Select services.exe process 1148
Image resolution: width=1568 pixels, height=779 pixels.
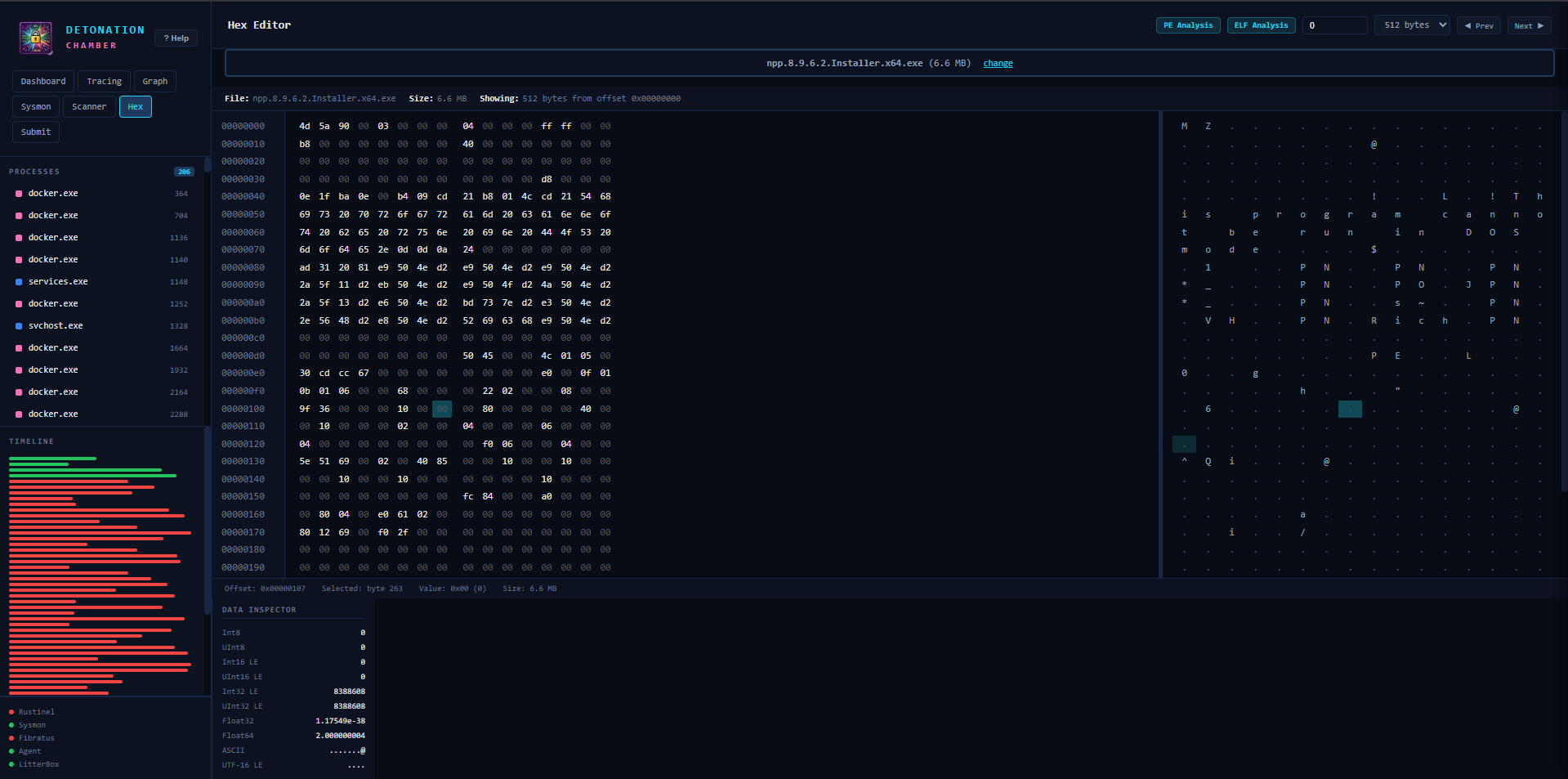(102, 282)
